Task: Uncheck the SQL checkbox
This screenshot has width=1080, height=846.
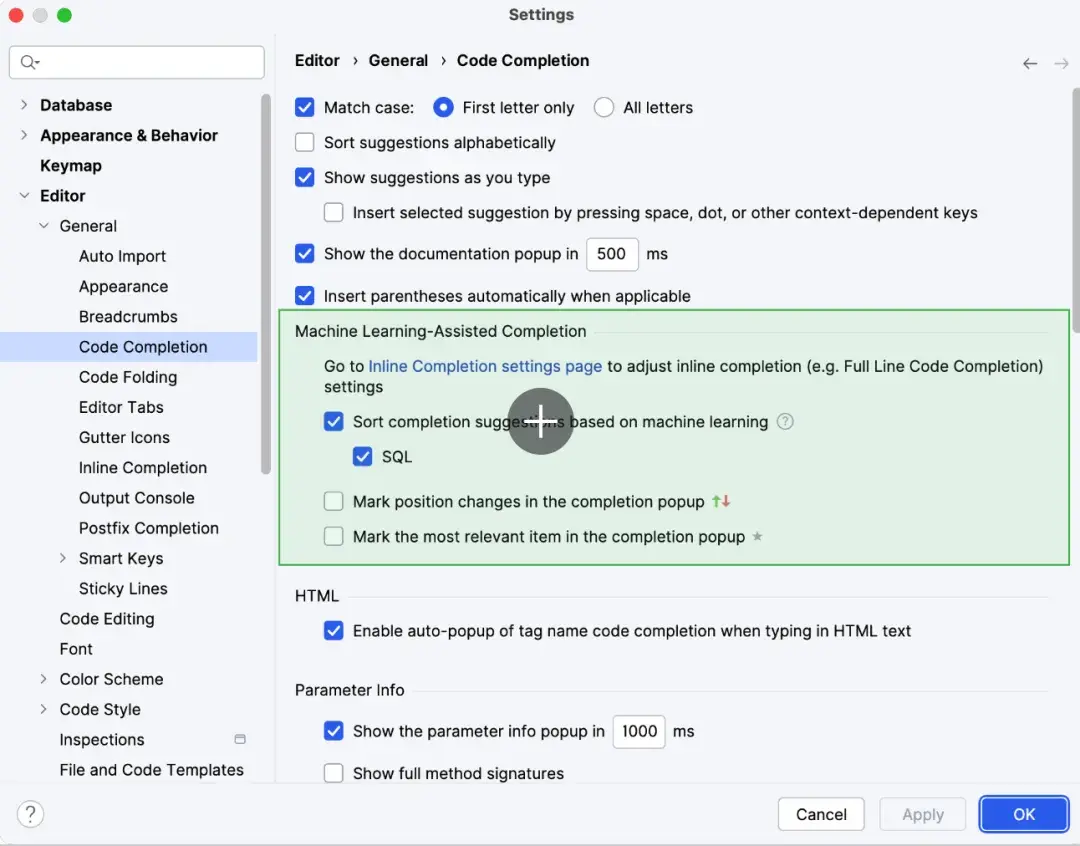Action: click(x=363, y=457)
